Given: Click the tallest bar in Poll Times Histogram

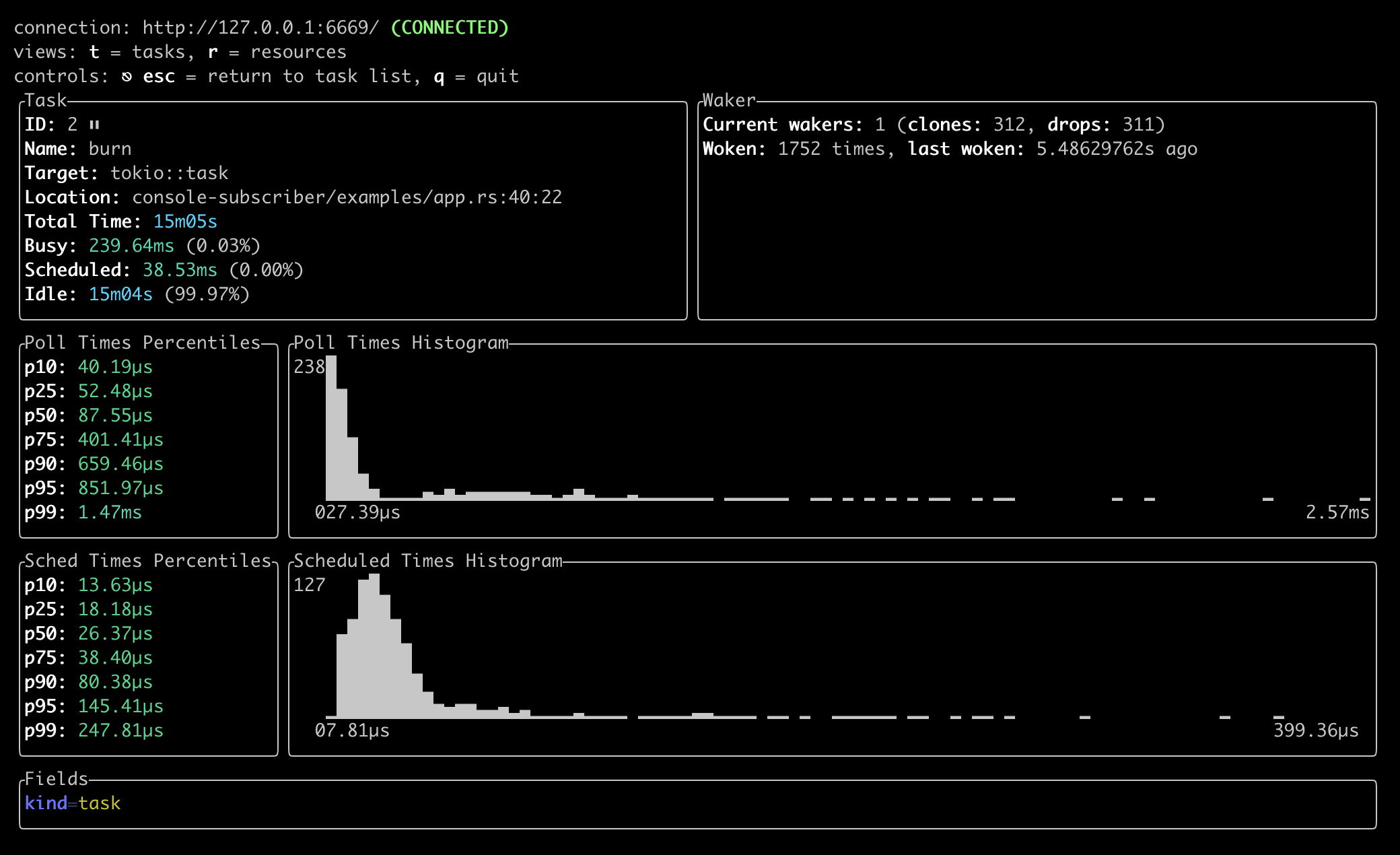Looking at the screenshot, I should (x=330, y=427).
